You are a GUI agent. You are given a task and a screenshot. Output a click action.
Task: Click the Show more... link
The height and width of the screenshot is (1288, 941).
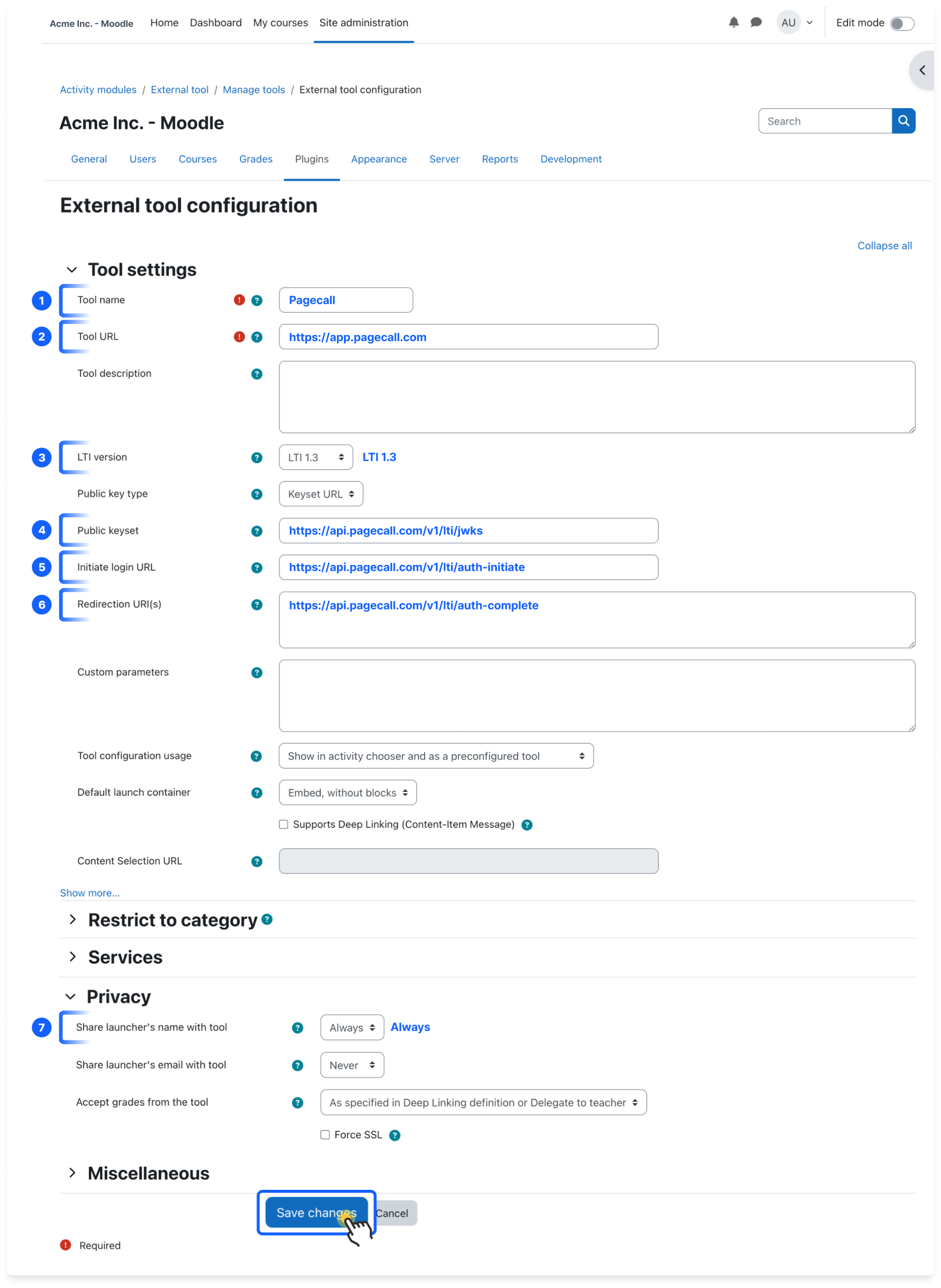90,893
